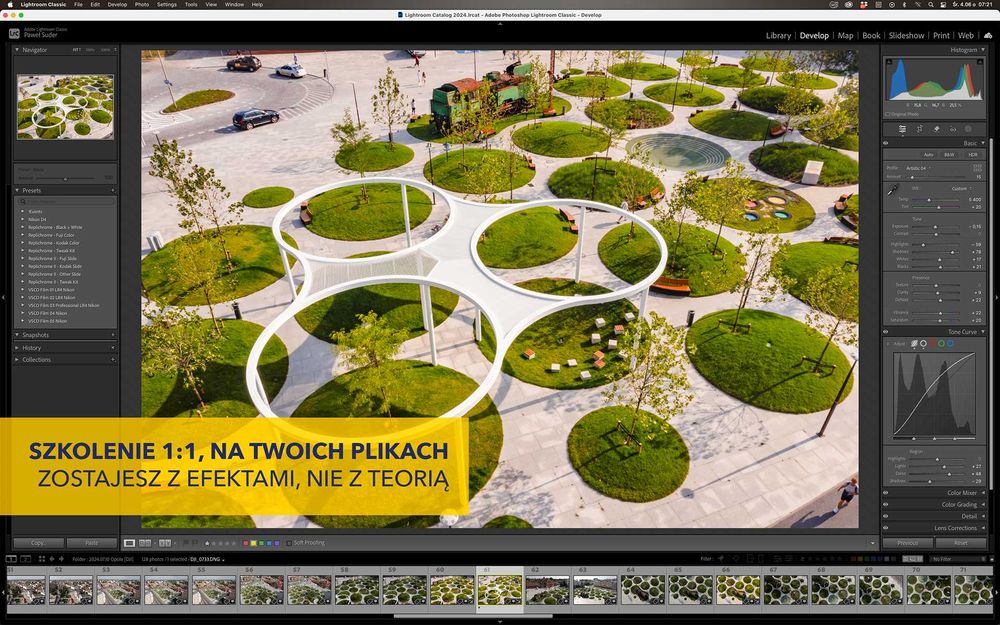Toggle Detail panel visibility eye

tap(886, 516)
